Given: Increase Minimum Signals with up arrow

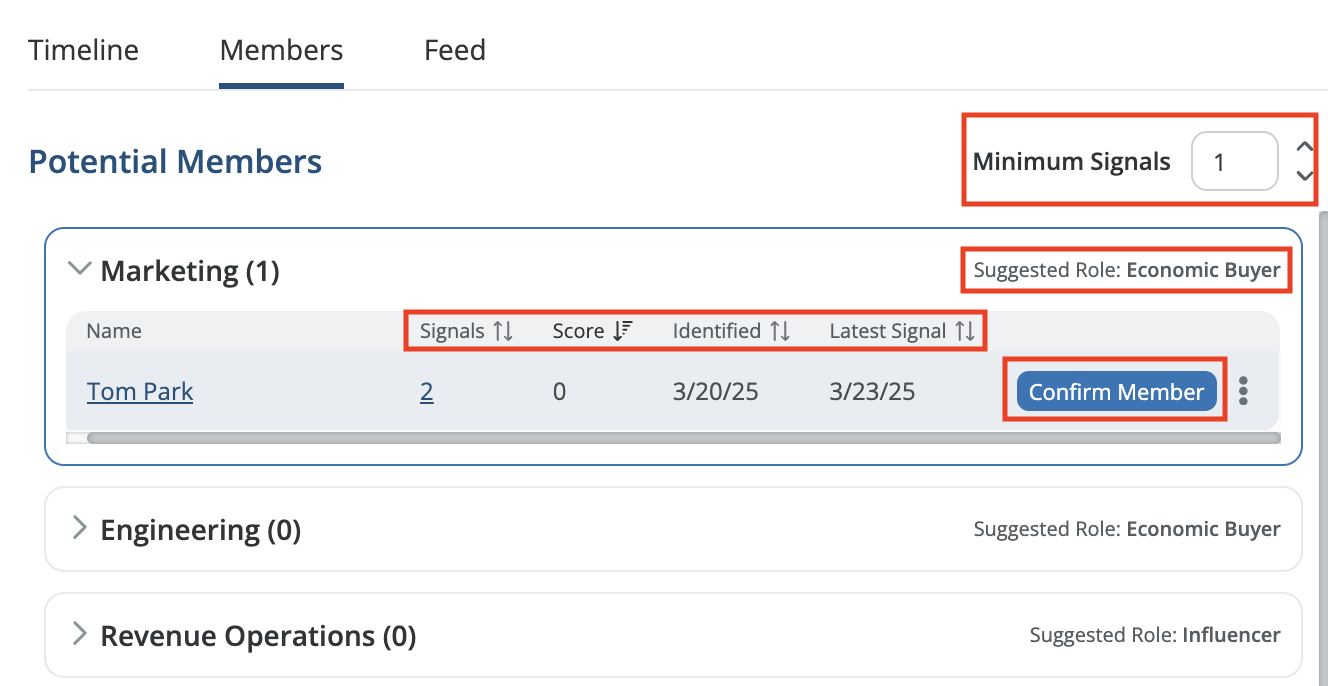Looking at the screenshot, I should pyautogui.click(x=1304, y=147).
